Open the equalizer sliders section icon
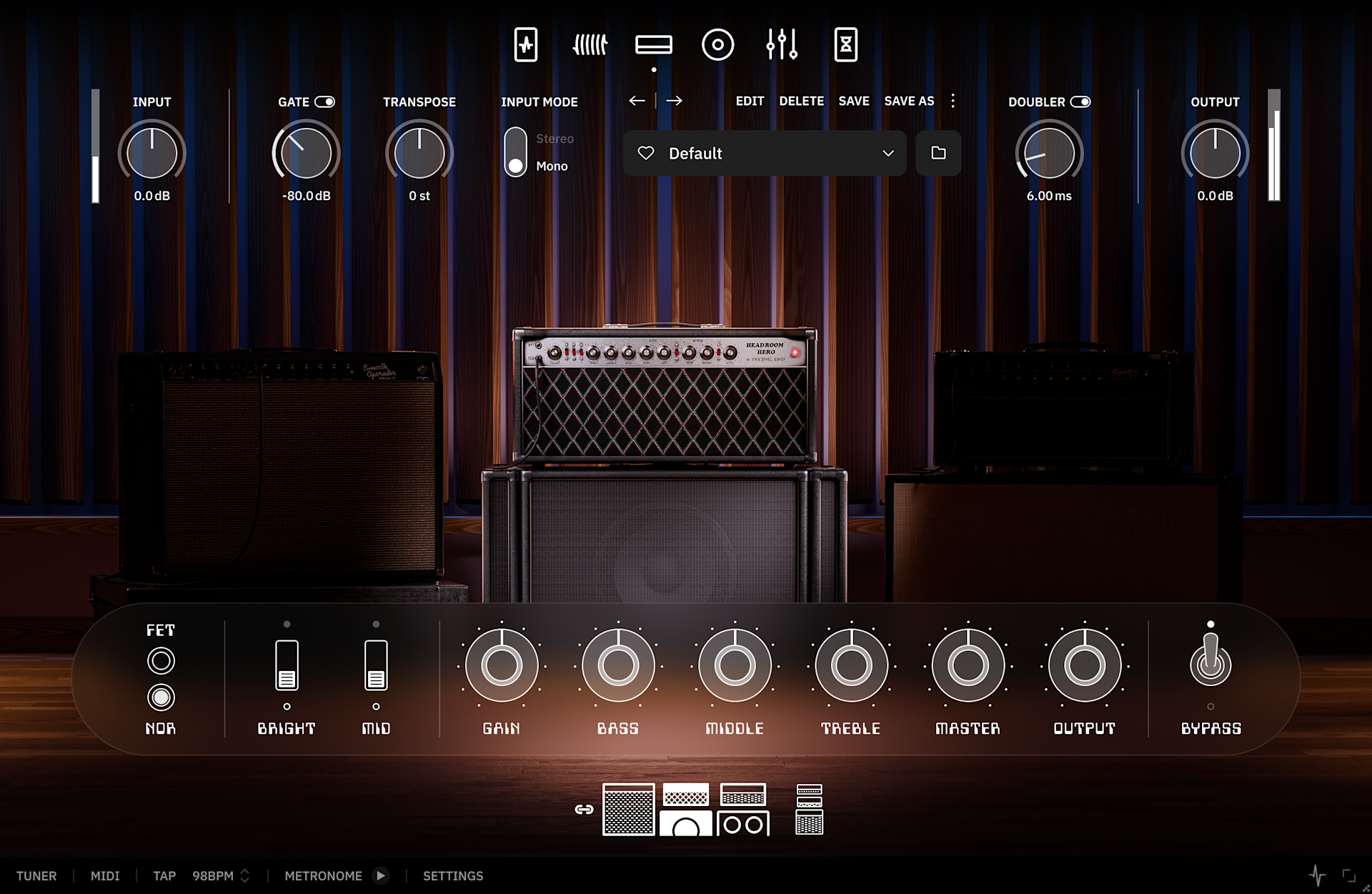The image size is (1372, 894). click(782, 45)
